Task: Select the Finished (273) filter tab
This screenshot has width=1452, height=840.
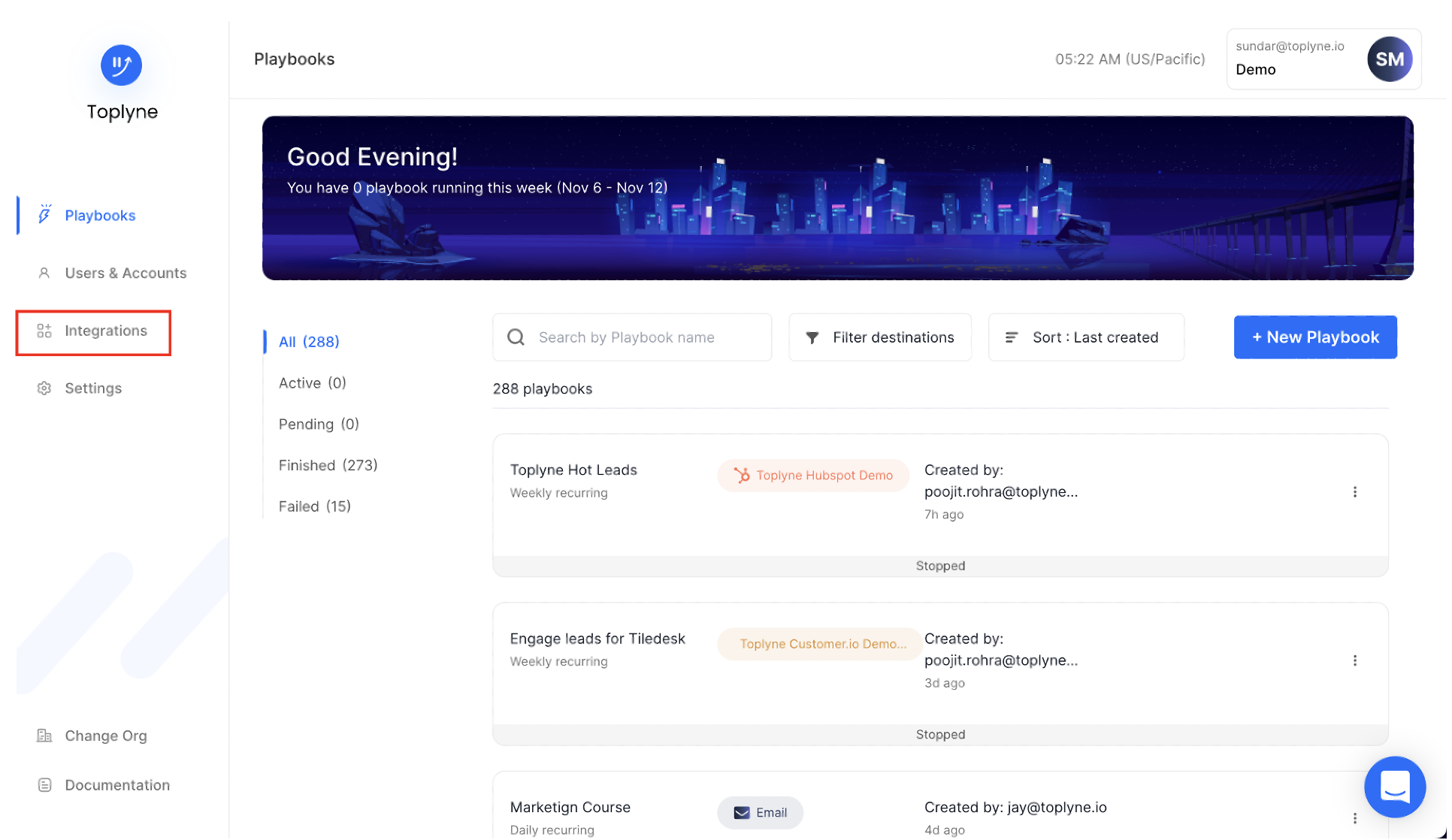Action: point(328,466)
